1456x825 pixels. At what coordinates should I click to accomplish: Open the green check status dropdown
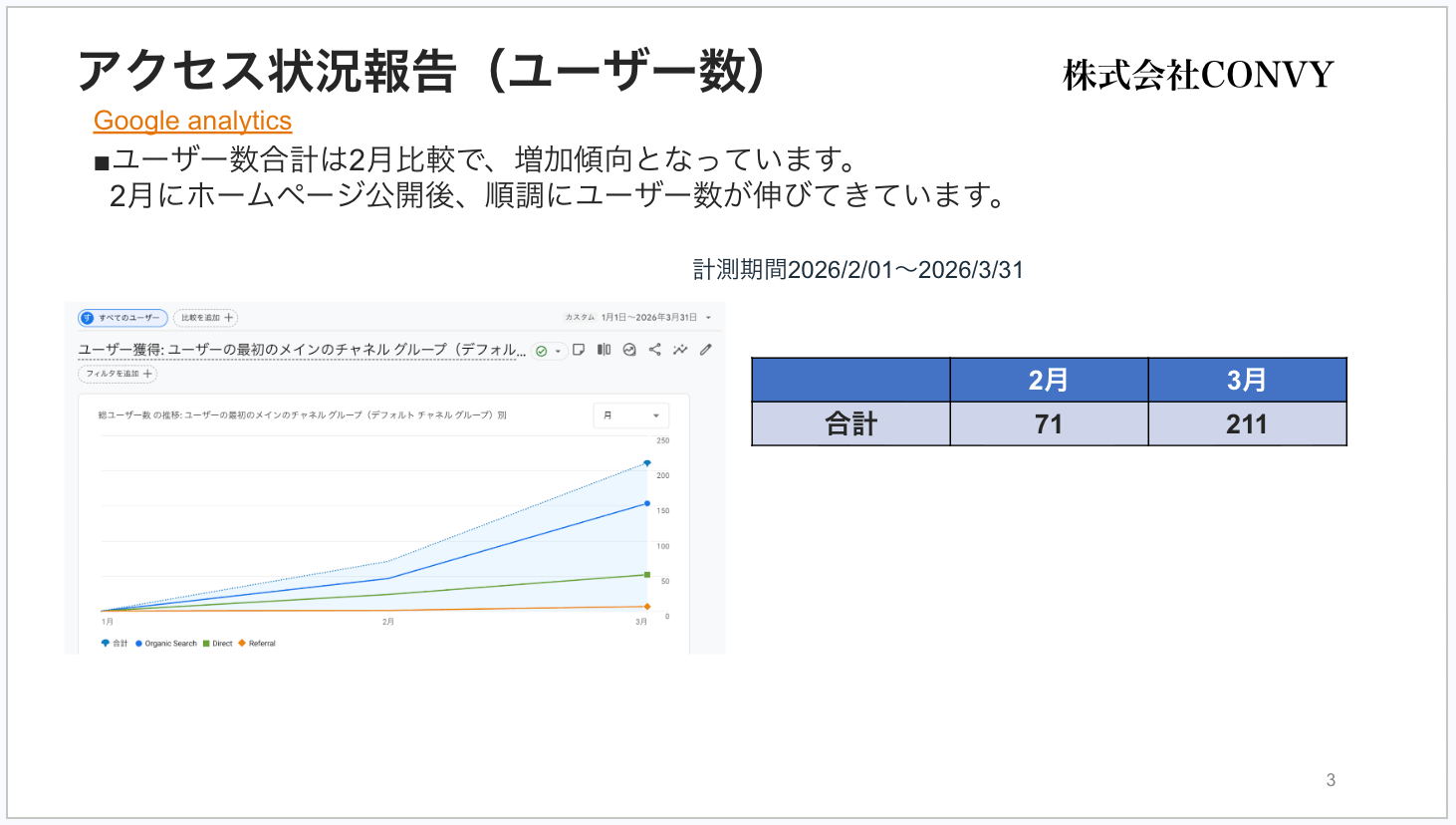(548, 351)
